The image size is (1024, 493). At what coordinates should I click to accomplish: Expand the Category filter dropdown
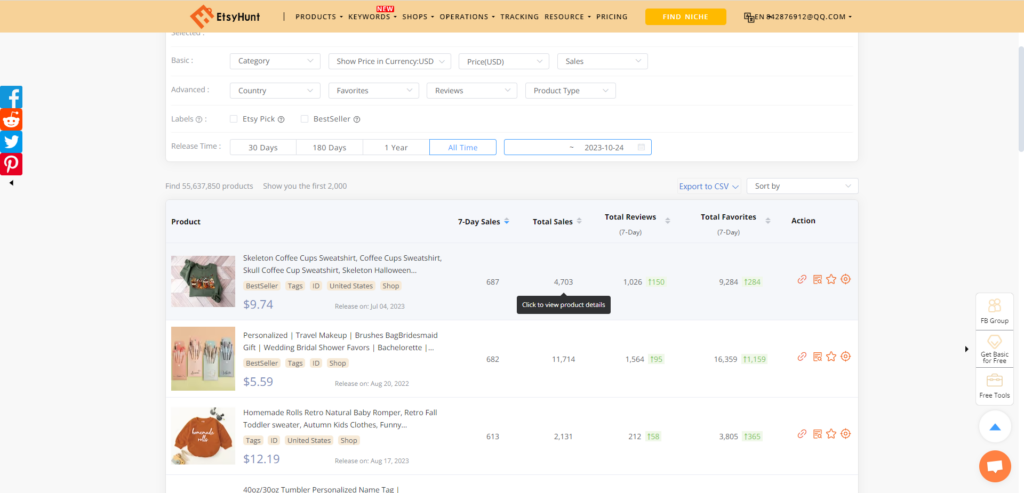coord(275,61)
